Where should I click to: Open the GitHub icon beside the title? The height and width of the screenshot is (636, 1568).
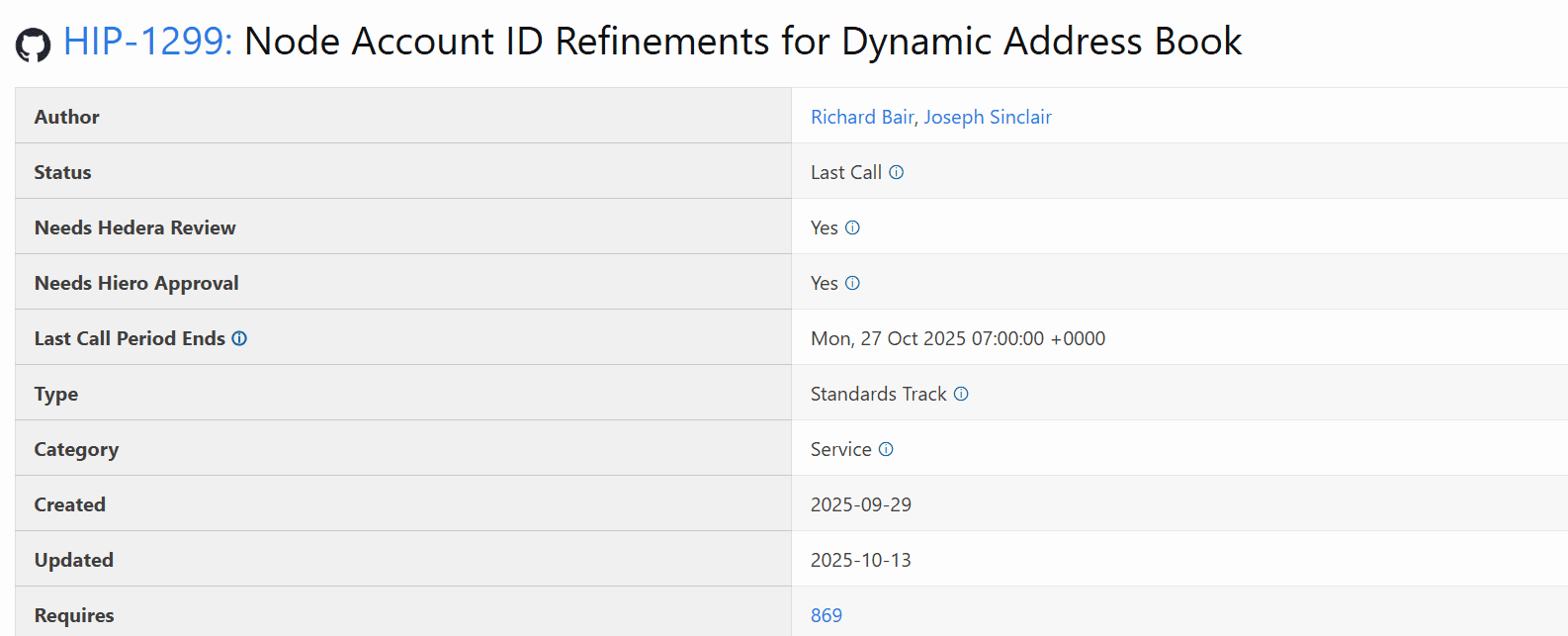coord(33,45)
